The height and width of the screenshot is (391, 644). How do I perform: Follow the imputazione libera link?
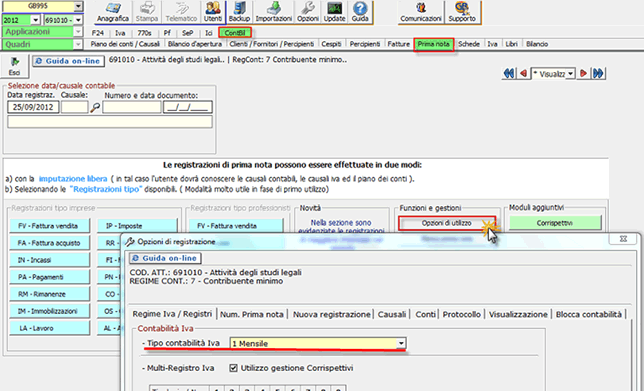pyautogui.click(x=73, y=179)
